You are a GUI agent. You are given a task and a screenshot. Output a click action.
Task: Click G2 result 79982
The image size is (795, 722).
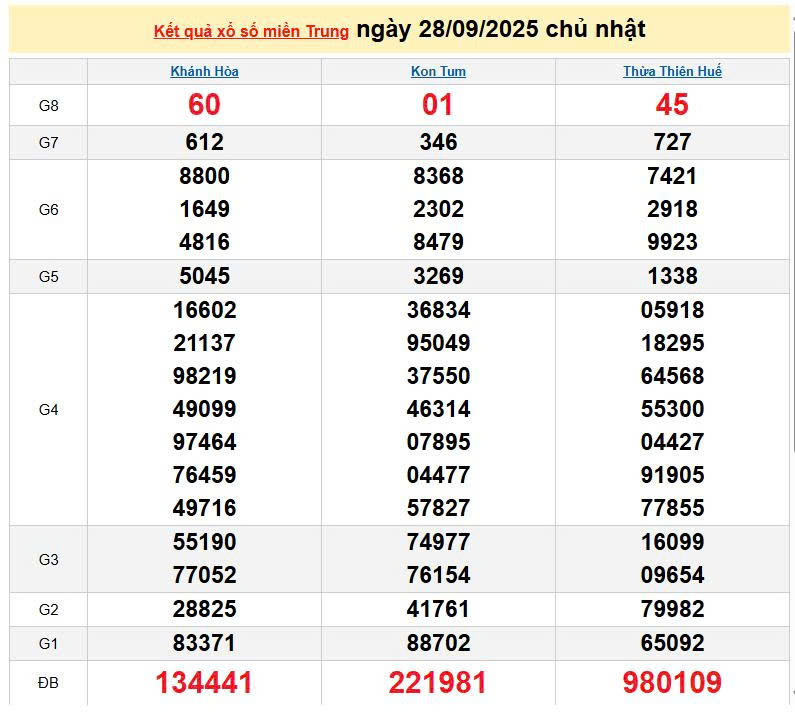point(672,608)
